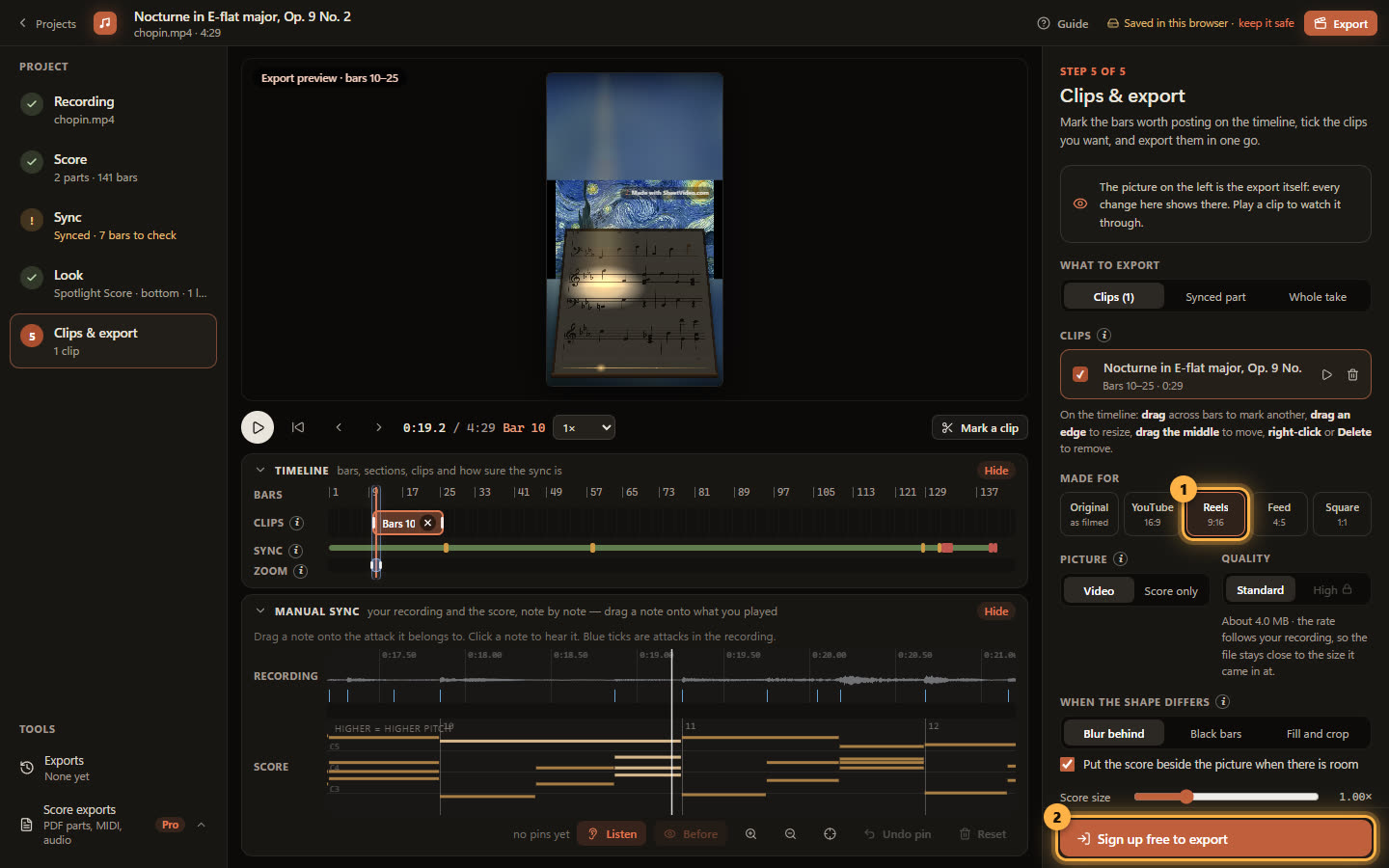Play the Nocturne clip preview
Image resolution: width=1389 pixels, height=868 pixels.
[x=1327, y=374]
